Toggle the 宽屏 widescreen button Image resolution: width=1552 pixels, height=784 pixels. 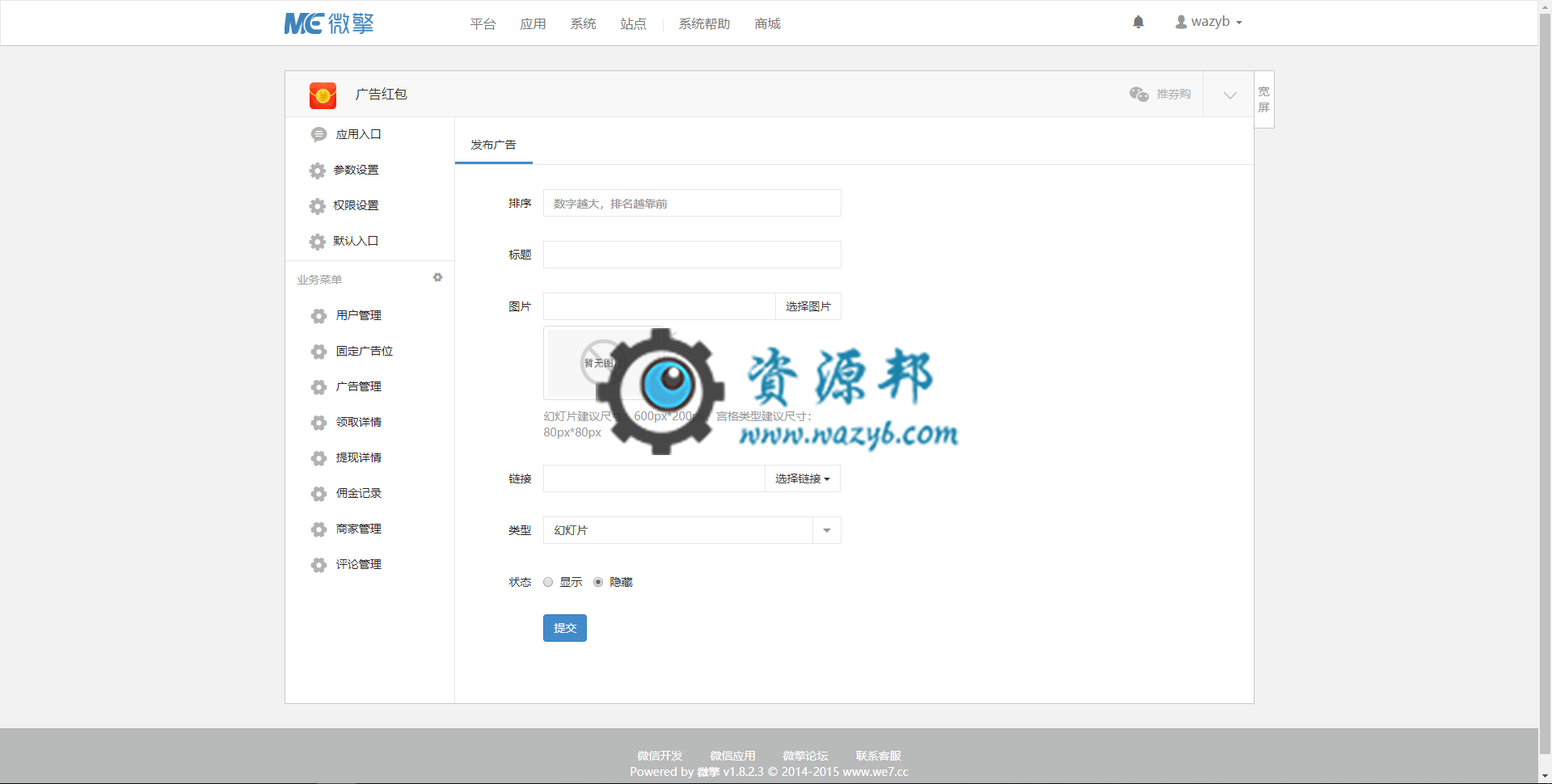(x=1264, y=99)
